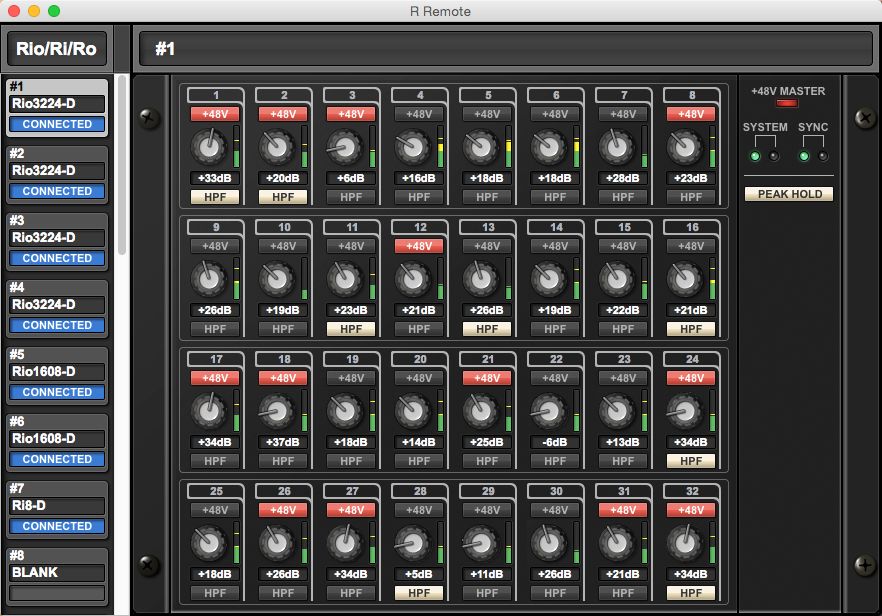Select device #2 Rio3224-D
882x616 pixels.
pyautogui.click(x=57, y=170)
